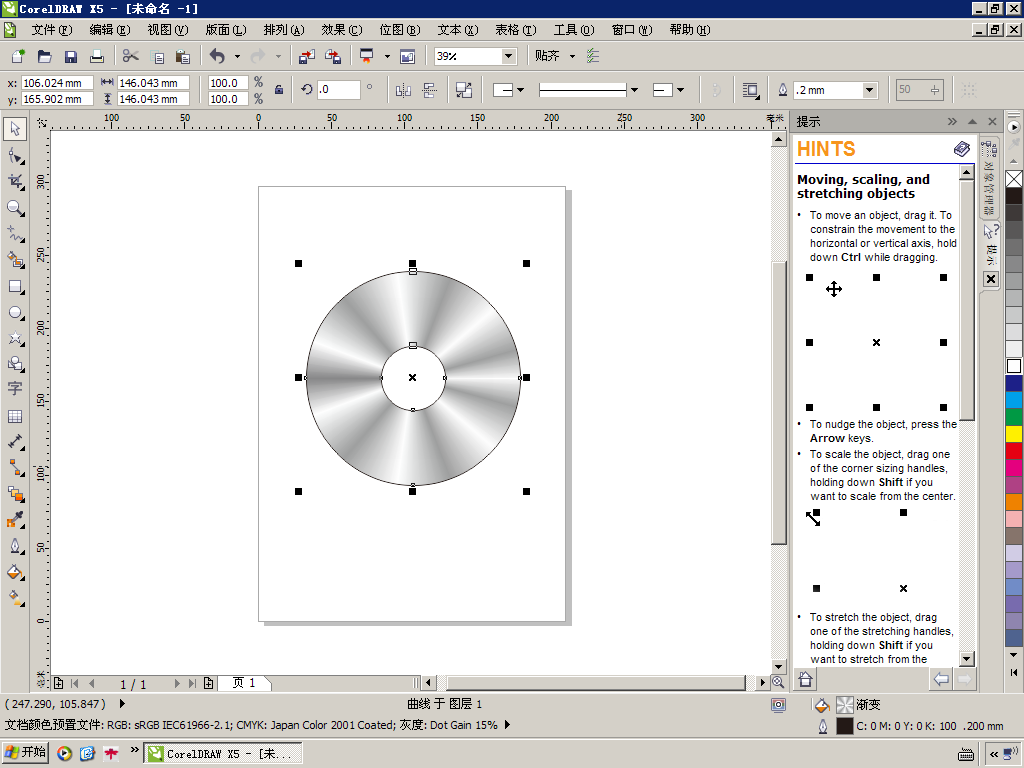Click the Save icon in toolbar
This screenshot has height=768, width=1024.
pyautogui.click(x=71, y=56)
